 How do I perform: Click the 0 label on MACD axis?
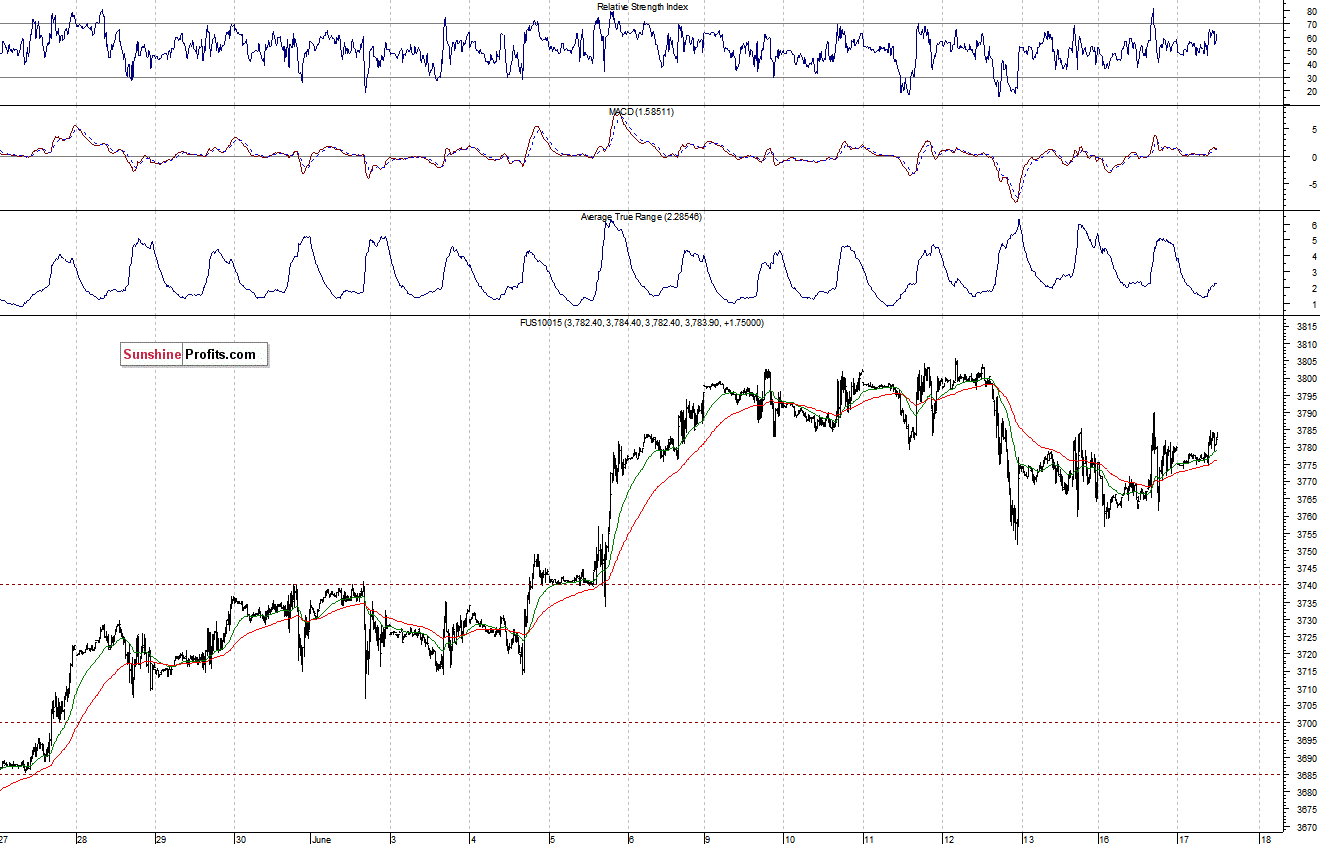point(1312,157)
